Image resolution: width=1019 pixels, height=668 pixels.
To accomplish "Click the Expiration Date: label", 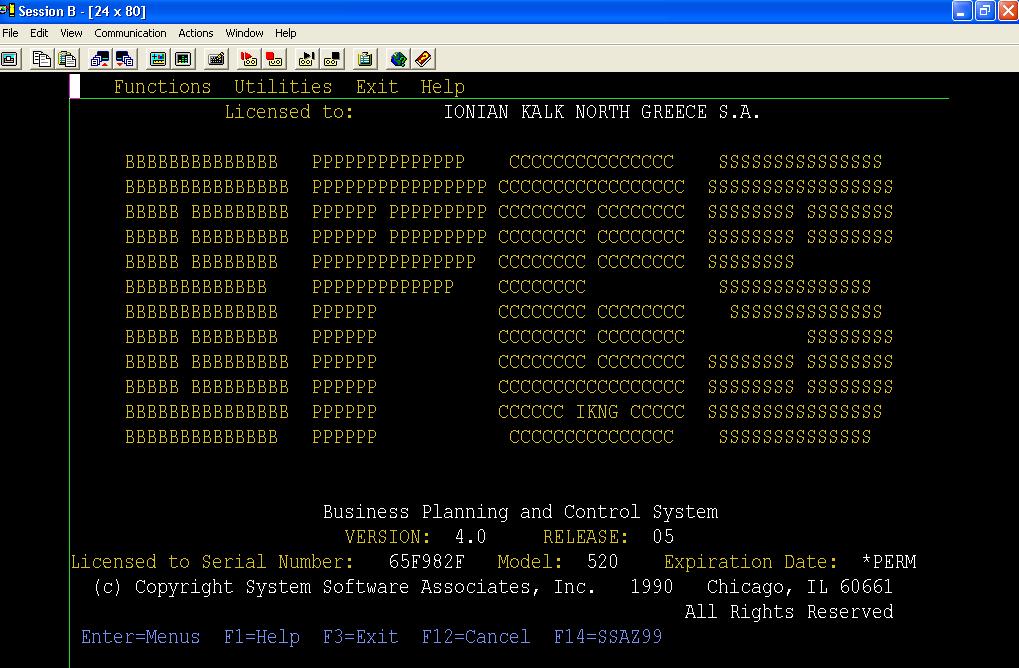I will pyautogui.click(x=751, y=562).
